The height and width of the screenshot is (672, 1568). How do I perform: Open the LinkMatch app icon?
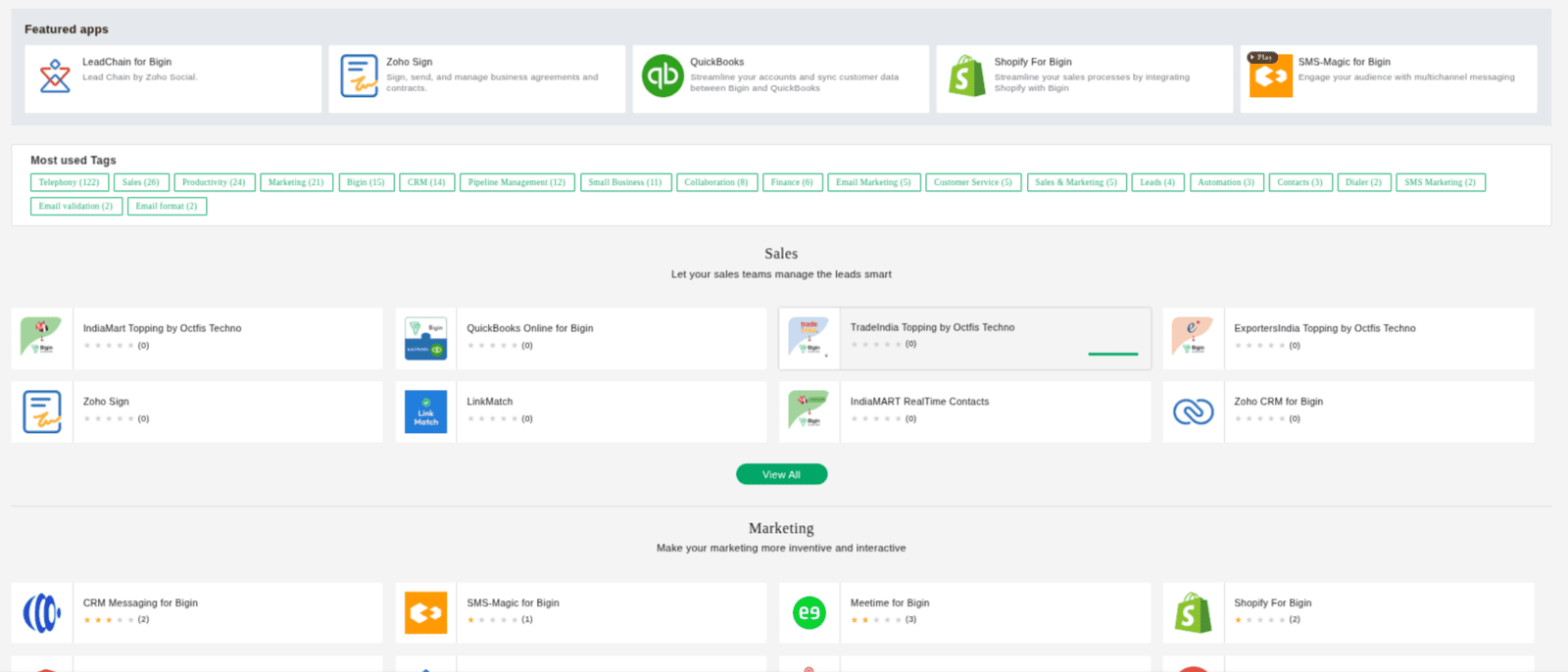click(425, 411)
